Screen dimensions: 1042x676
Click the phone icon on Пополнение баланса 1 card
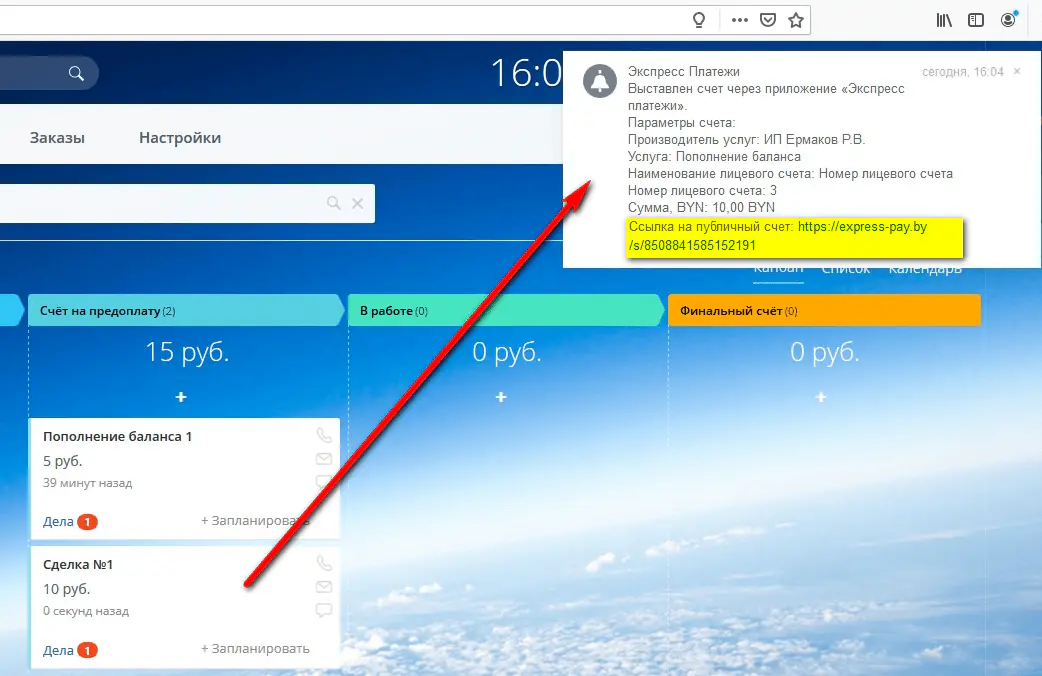[x=323, y=435]
